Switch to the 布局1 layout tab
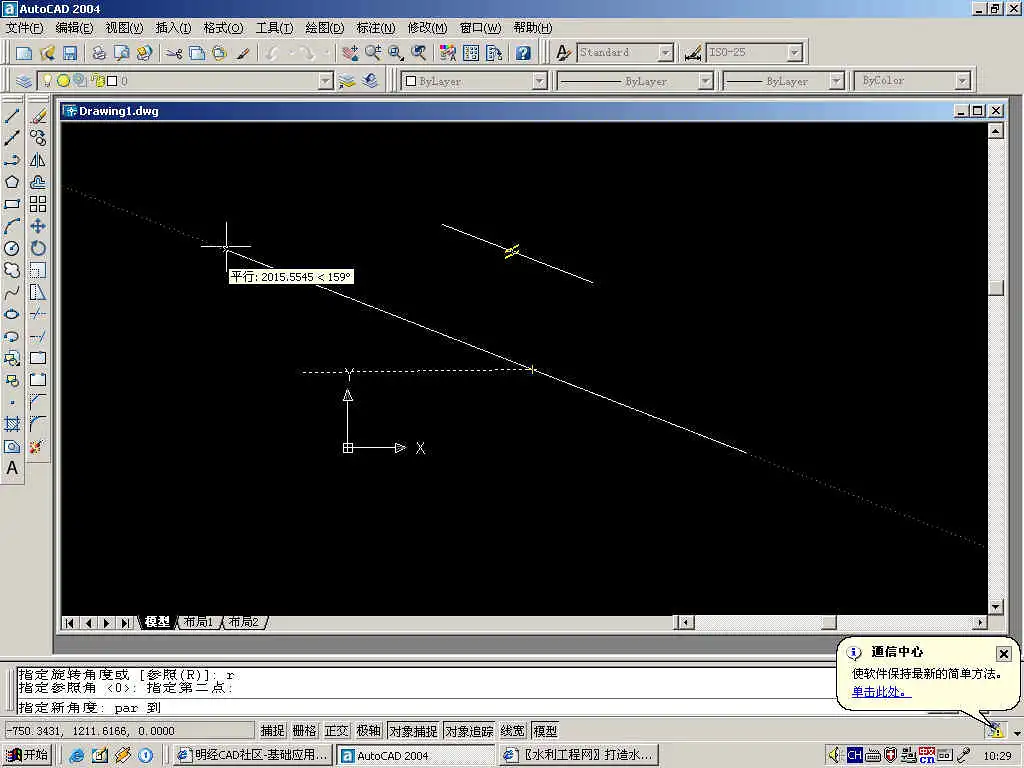Viewport: 1024px width, 768px height. (199, 622)
